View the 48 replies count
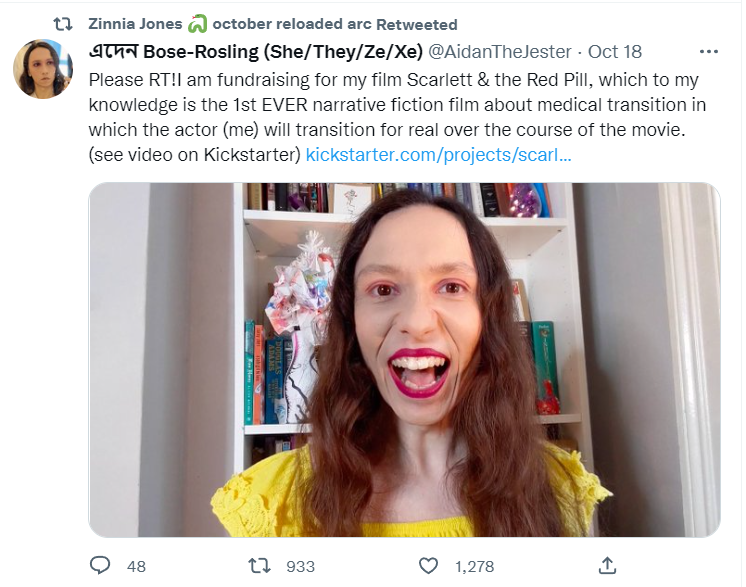The width and height of the screenshot is (746, 587). (136, 566)
